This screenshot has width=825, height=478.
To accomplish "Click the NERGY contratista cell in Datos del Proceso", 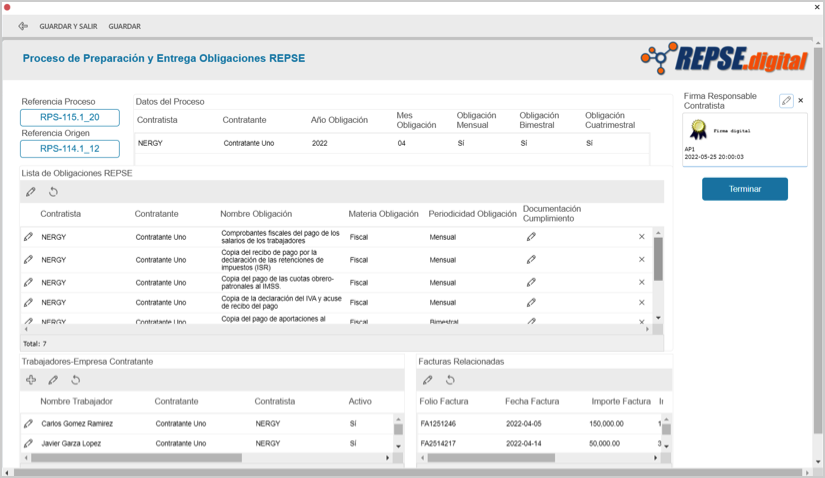I will (150, 143).
